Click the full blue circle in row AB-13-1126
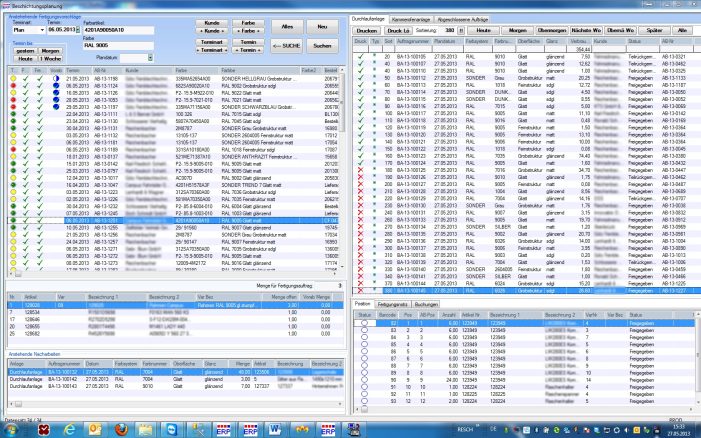This screenshot has width=701, height=438. point(56,93)
